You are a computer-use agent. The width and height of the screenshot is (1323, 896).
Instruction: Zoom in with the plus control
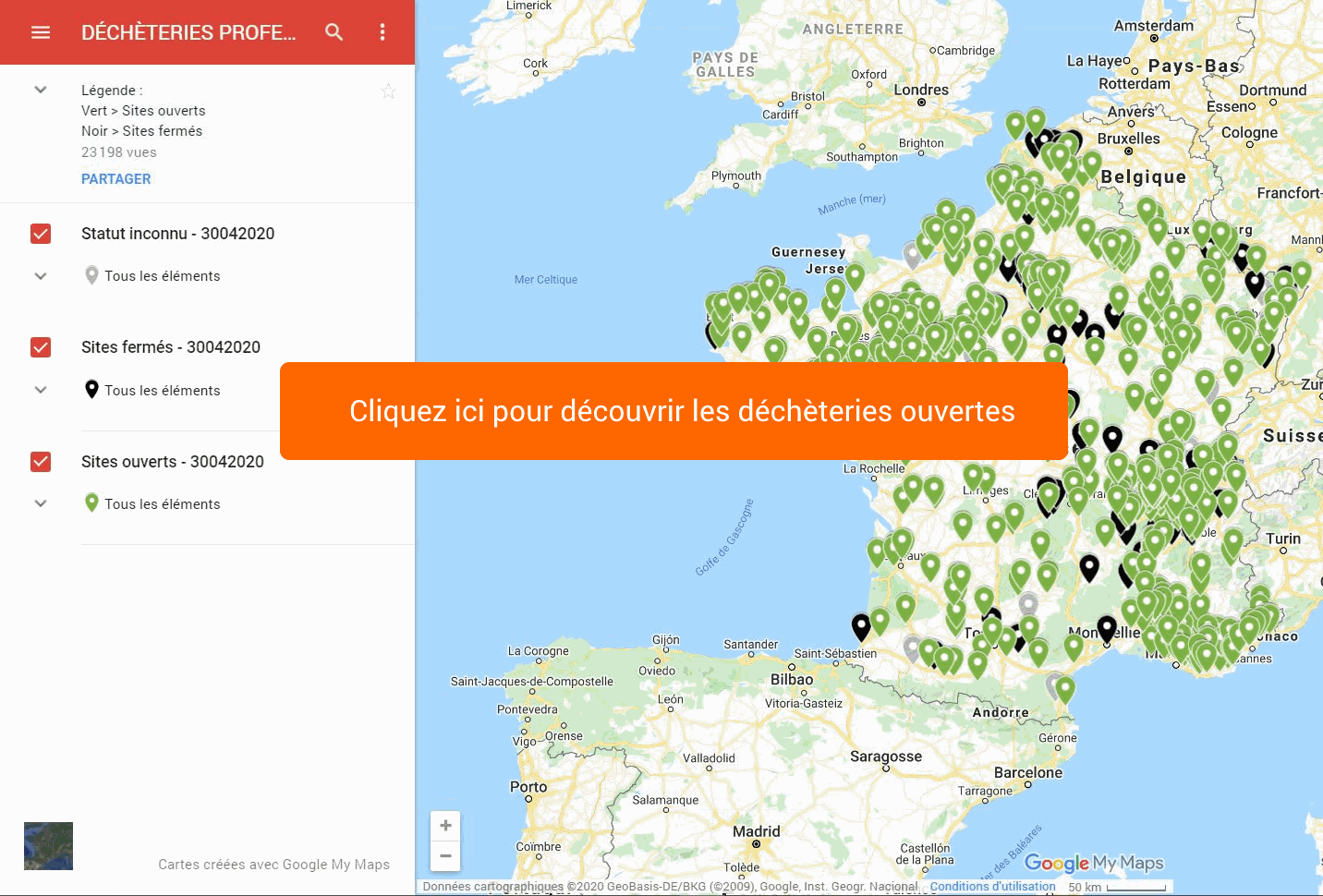445,825
